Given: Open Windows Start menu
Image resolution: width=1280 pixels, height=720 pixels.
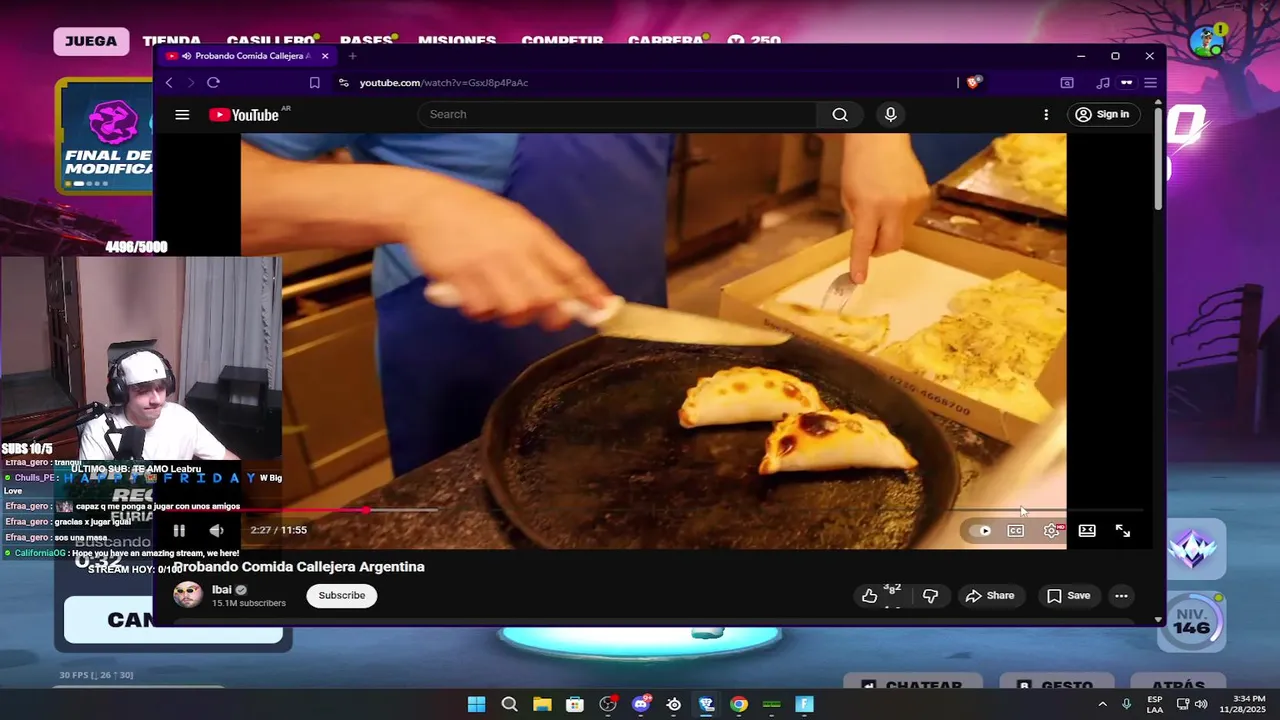Looking at the screenshot, I should pos(477,704).
